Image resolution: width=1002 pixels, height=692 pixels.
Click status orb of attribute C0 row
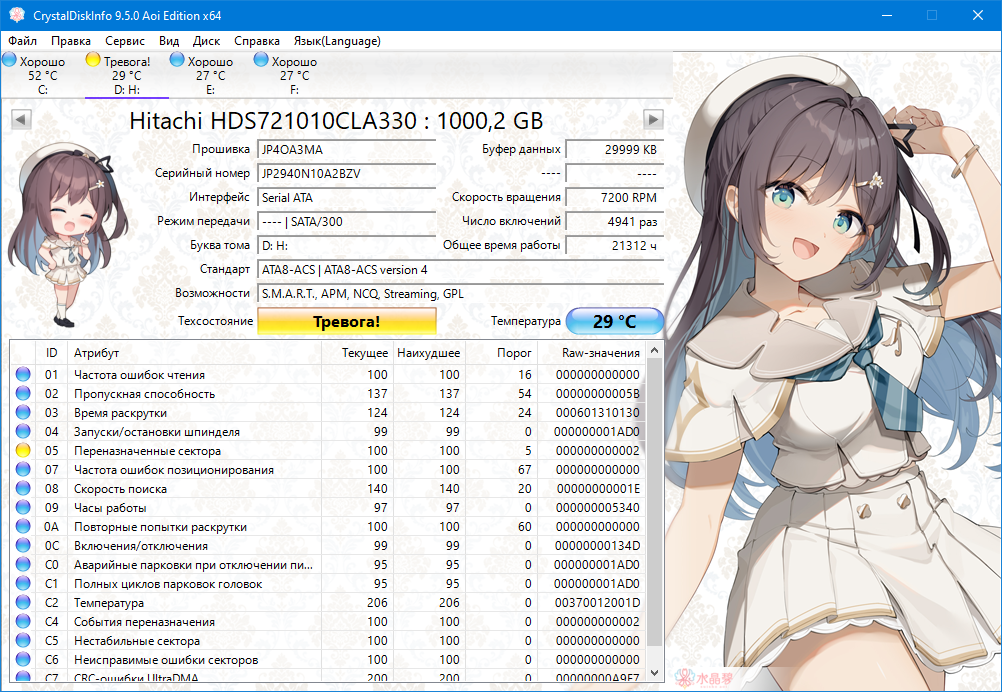coord(23,564)
